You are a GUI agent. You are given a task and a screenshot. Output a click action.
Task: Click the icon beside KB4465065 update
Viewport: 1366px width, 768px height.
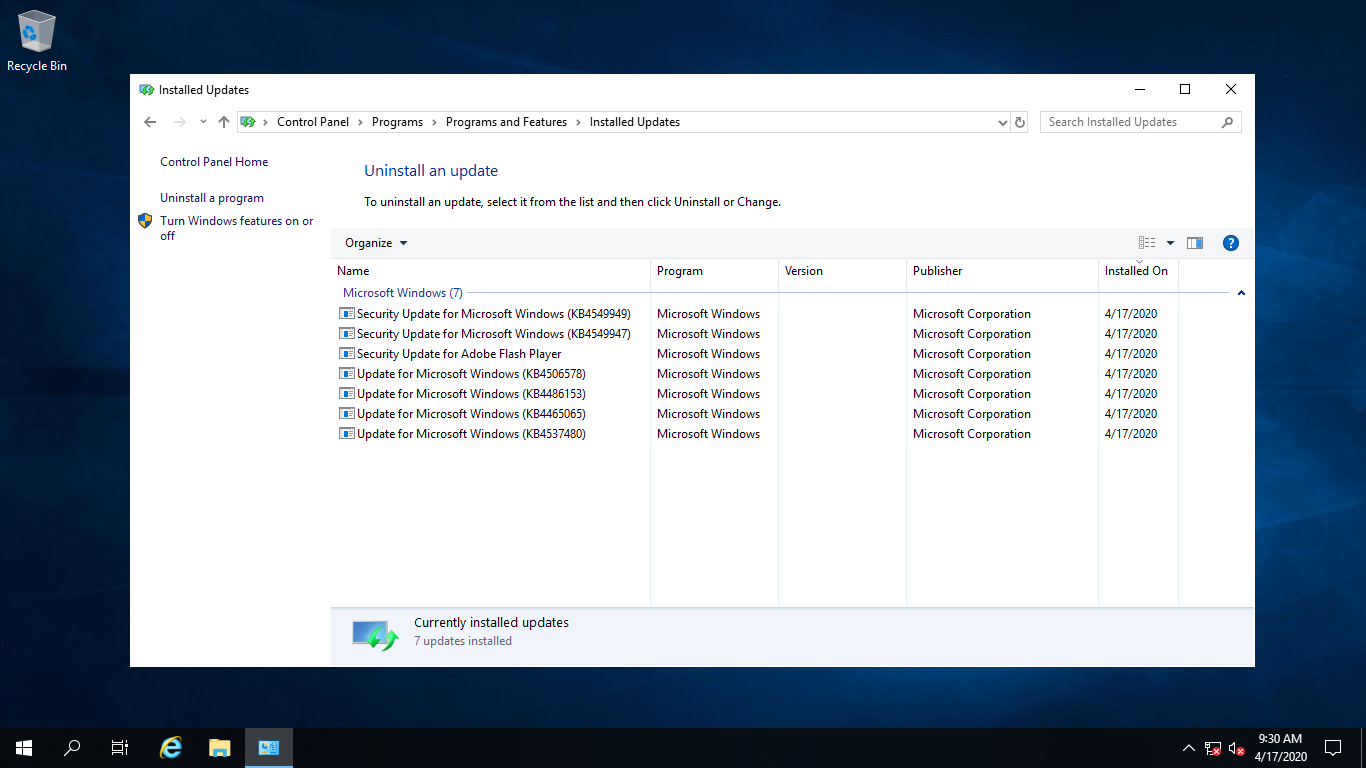tap(347, 414)
